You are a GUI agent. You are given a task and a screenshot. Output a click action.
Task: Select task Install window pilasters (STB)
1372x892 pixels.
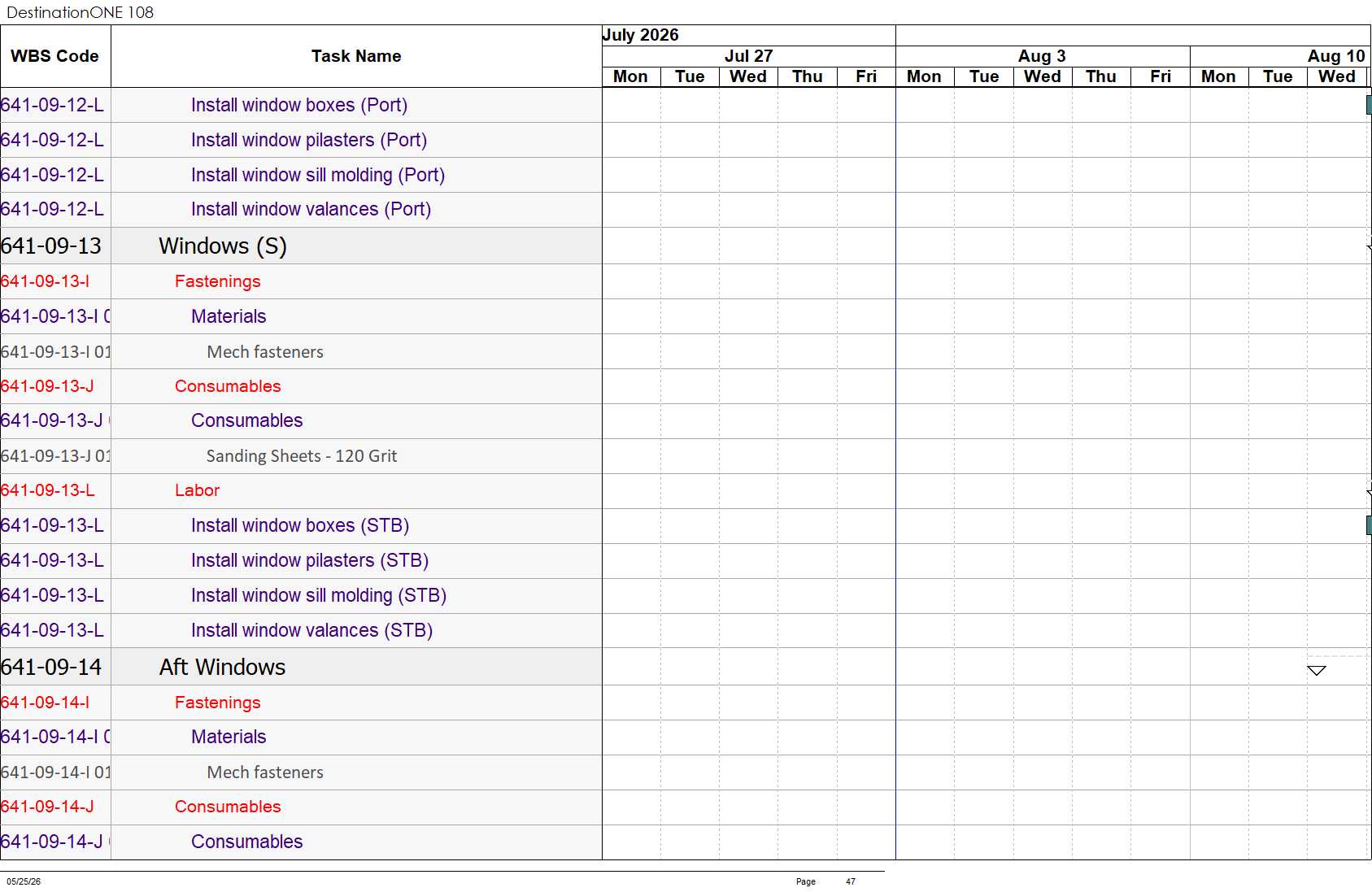[x=310, y=560]
